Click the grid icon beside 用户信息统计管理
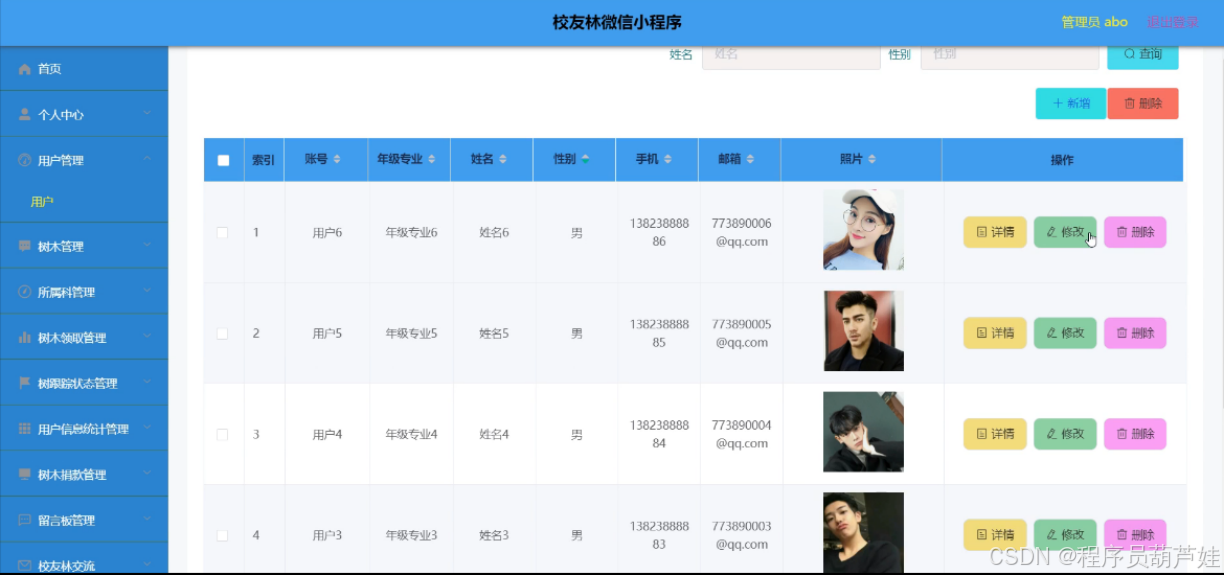 pyautogui.click(x=25, y=429)
